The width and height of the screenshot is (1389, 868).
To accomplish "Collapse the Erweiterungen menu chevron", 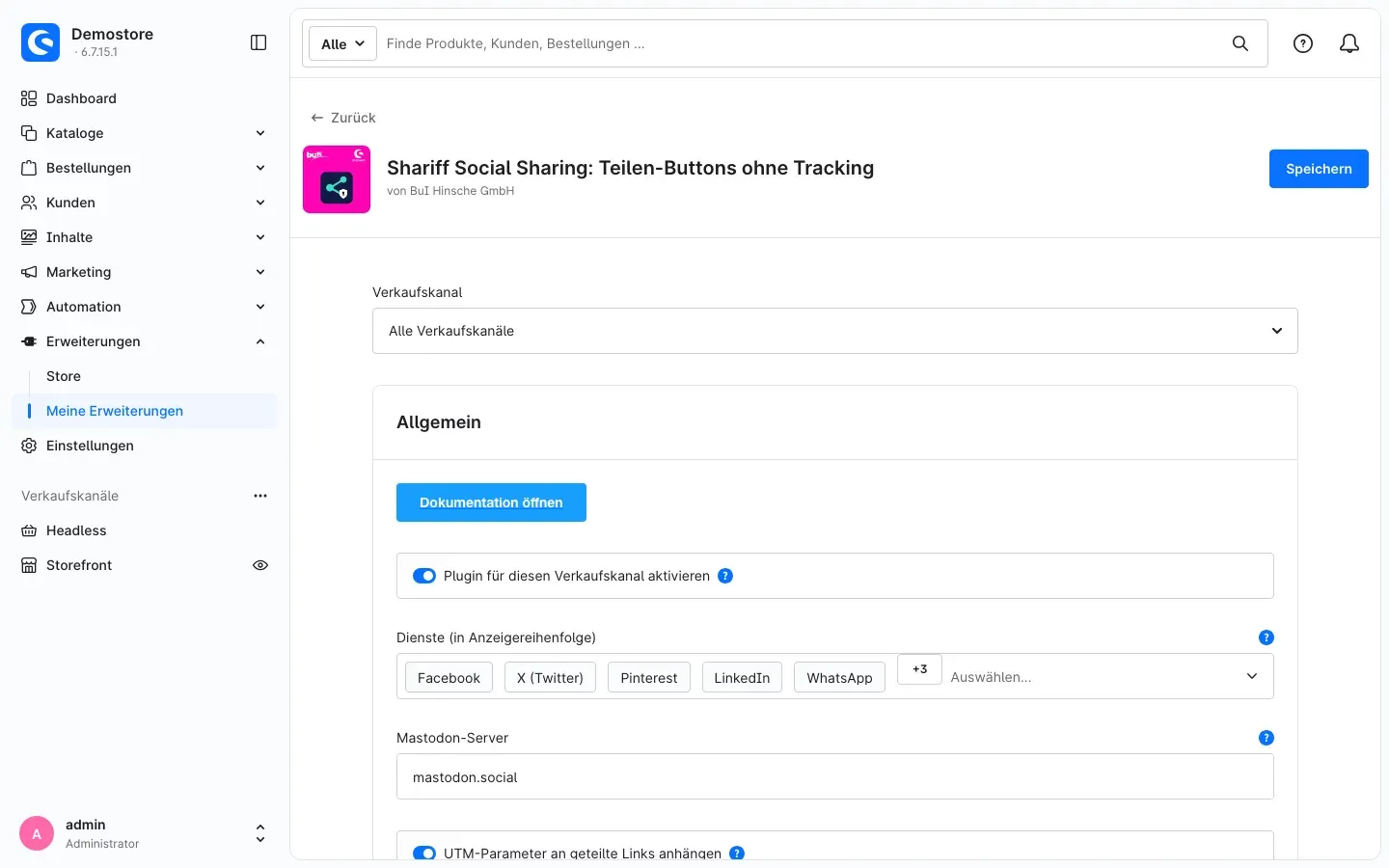I will pyautogui.click(x=260, y=341).
